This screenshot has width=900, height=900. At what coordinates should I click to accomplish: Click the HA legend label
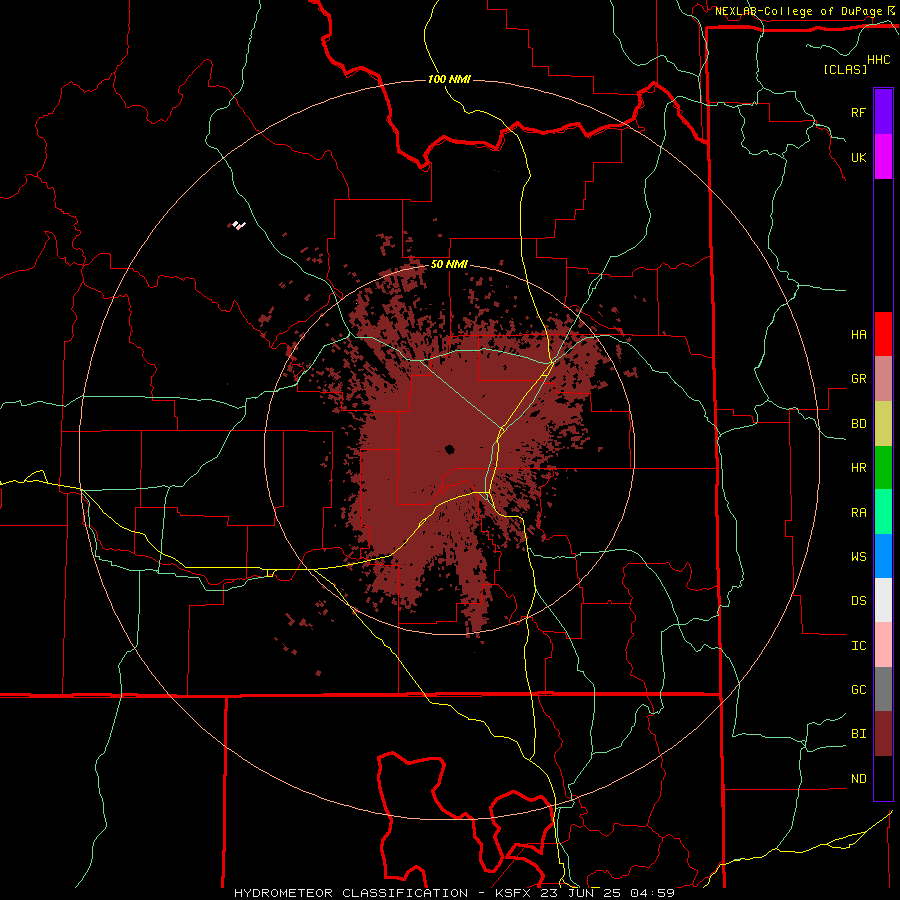click(x=858, y=335)
